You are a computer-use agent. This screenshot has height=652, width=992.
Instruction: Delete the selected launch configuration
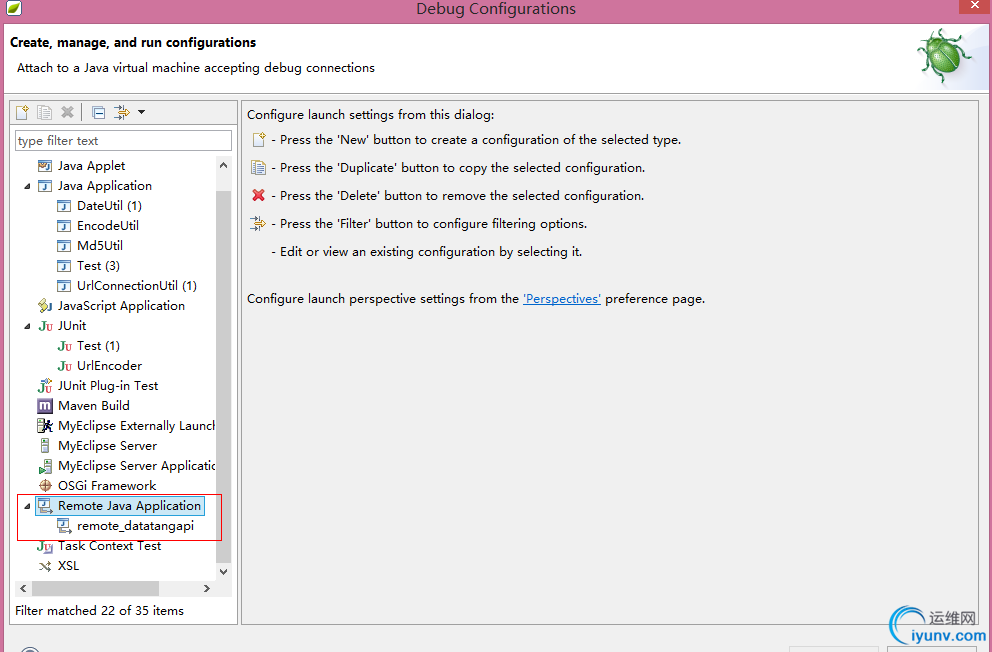click(x=67, y=113)
